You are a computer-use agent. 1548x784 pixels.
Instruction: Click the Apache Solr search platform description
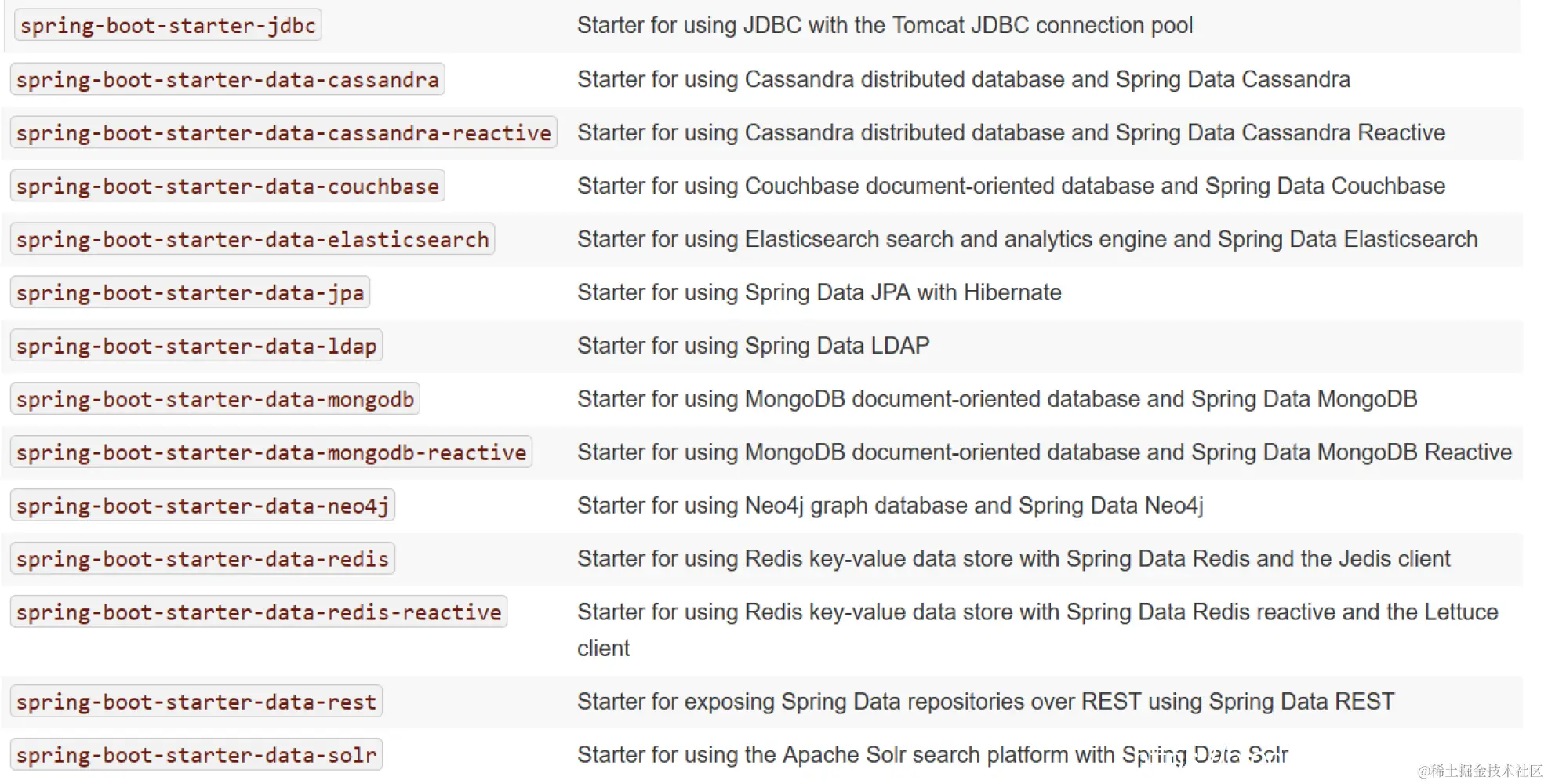click(932, 756)
